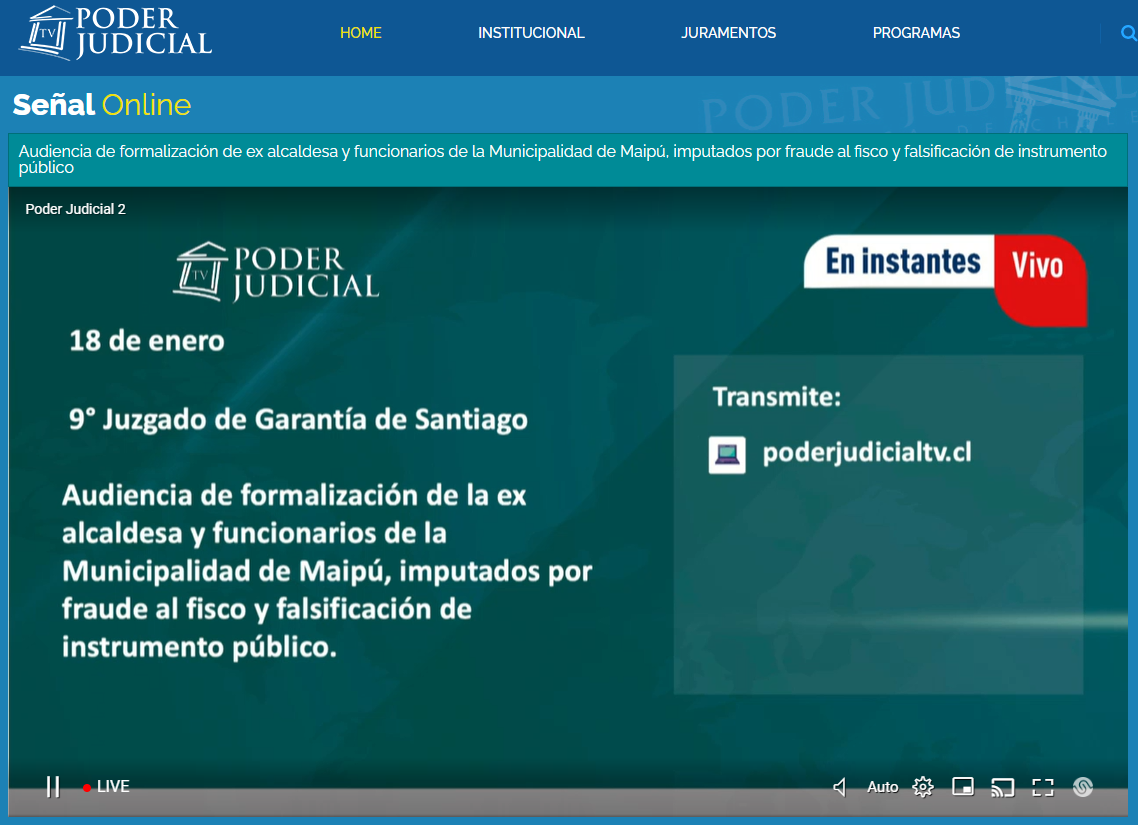Go to the HOME menu item

[361, 33]
